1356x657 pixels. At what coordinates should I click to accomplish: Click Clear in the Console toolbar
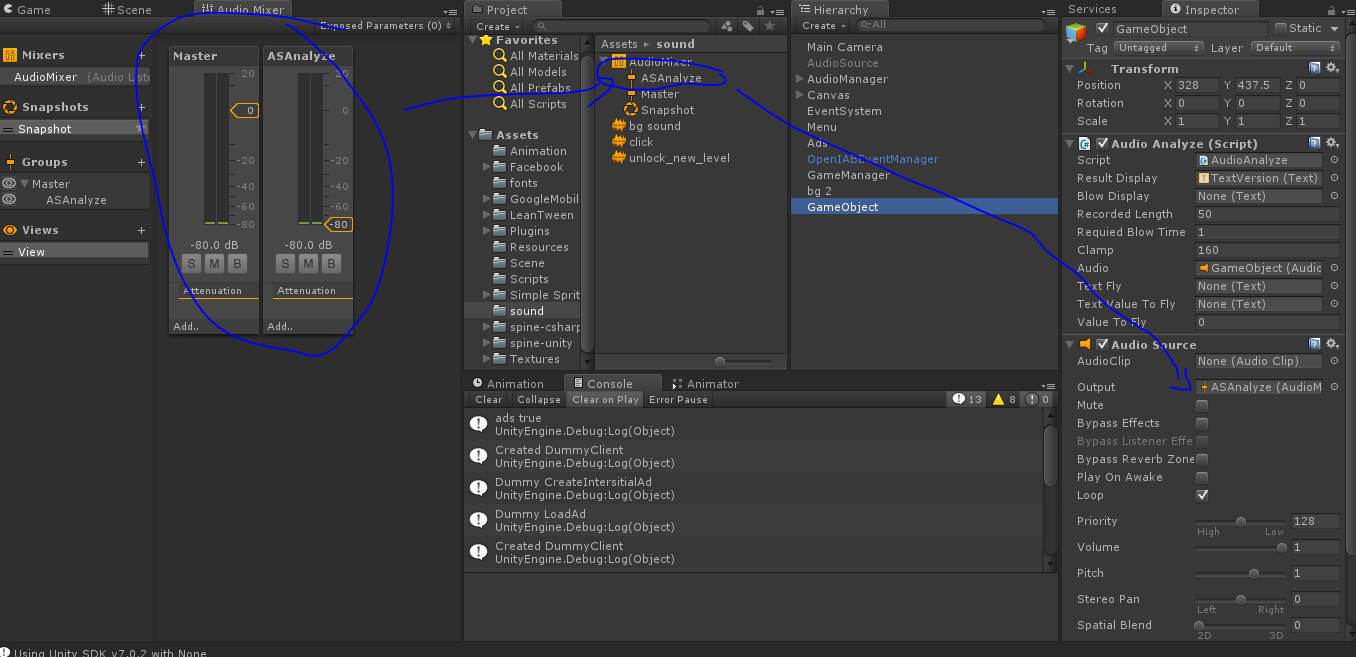487,399
